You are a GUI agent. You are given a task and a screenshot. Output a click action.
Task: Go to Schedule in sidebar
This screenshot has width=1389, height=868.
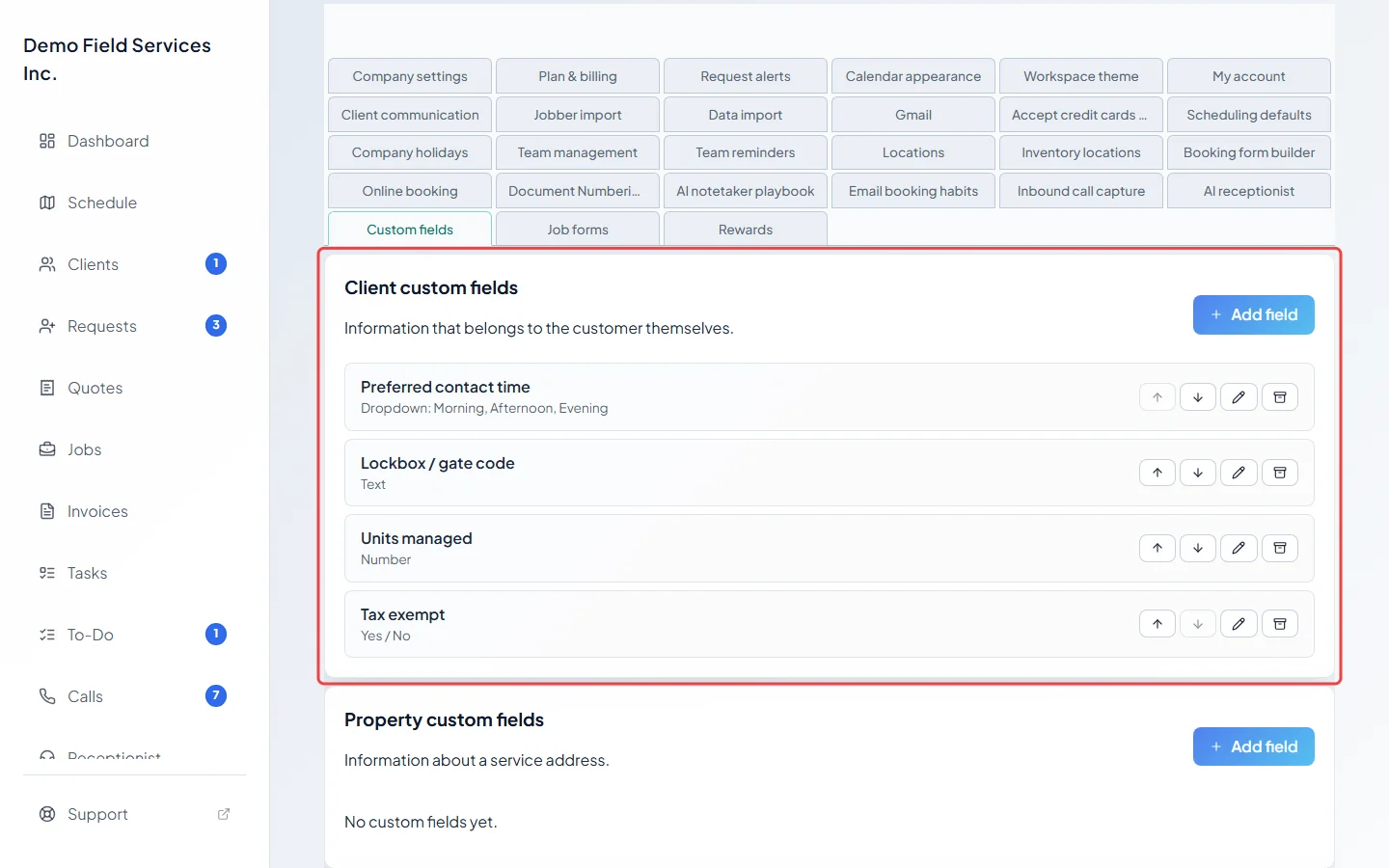coord(135,203)
